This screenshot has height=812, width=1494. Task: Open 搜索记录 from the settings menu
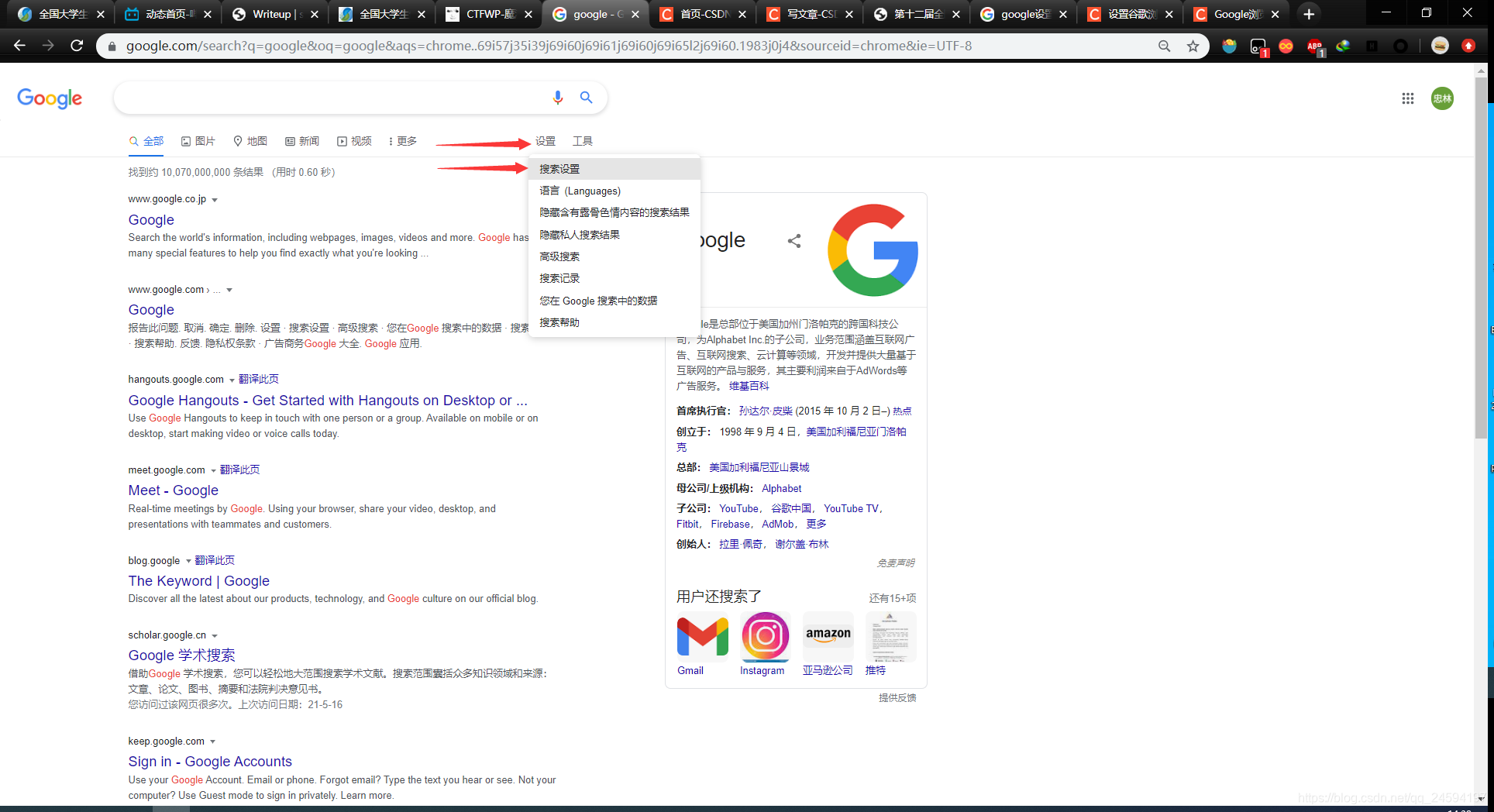[x=614, y=278]
